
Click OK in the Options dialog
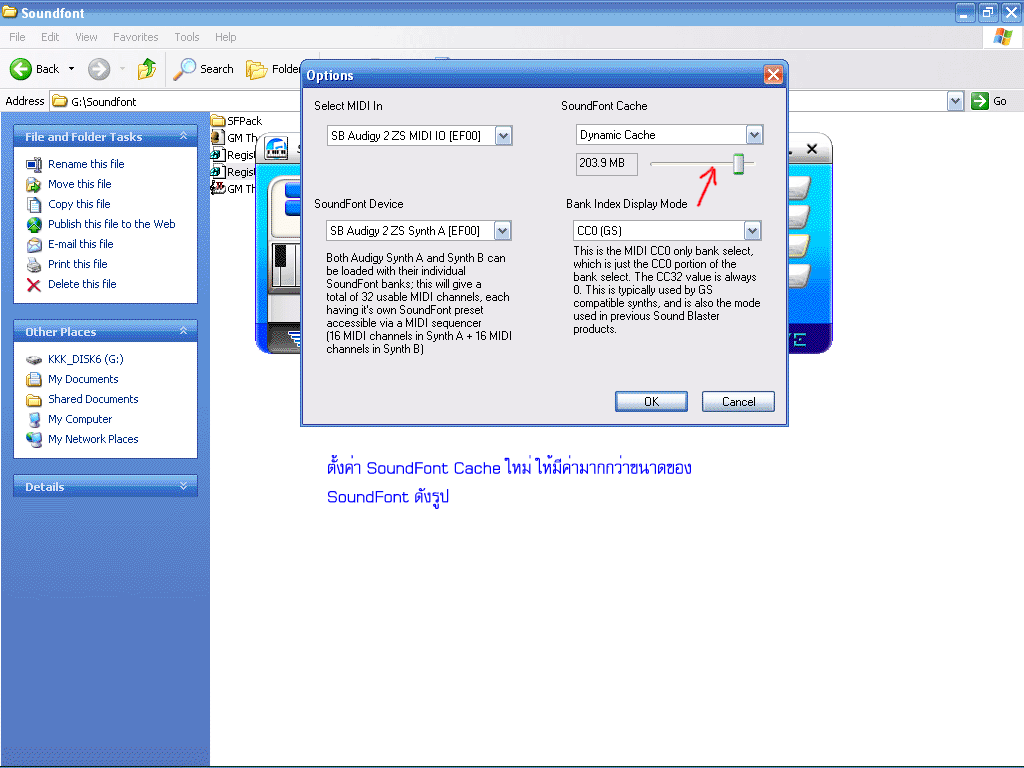(651, 402)
